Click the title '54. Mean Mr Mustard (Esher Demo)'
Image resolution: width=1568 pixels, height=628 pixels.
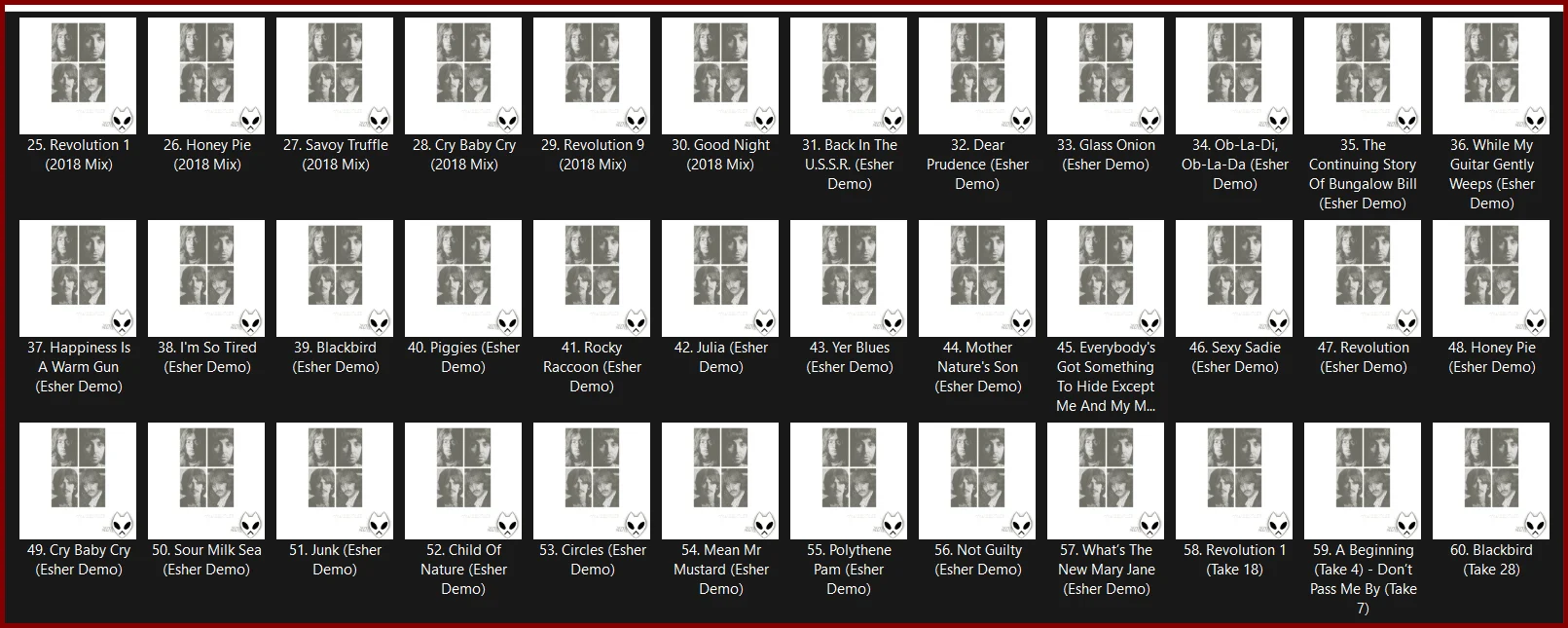click(721, 570)
